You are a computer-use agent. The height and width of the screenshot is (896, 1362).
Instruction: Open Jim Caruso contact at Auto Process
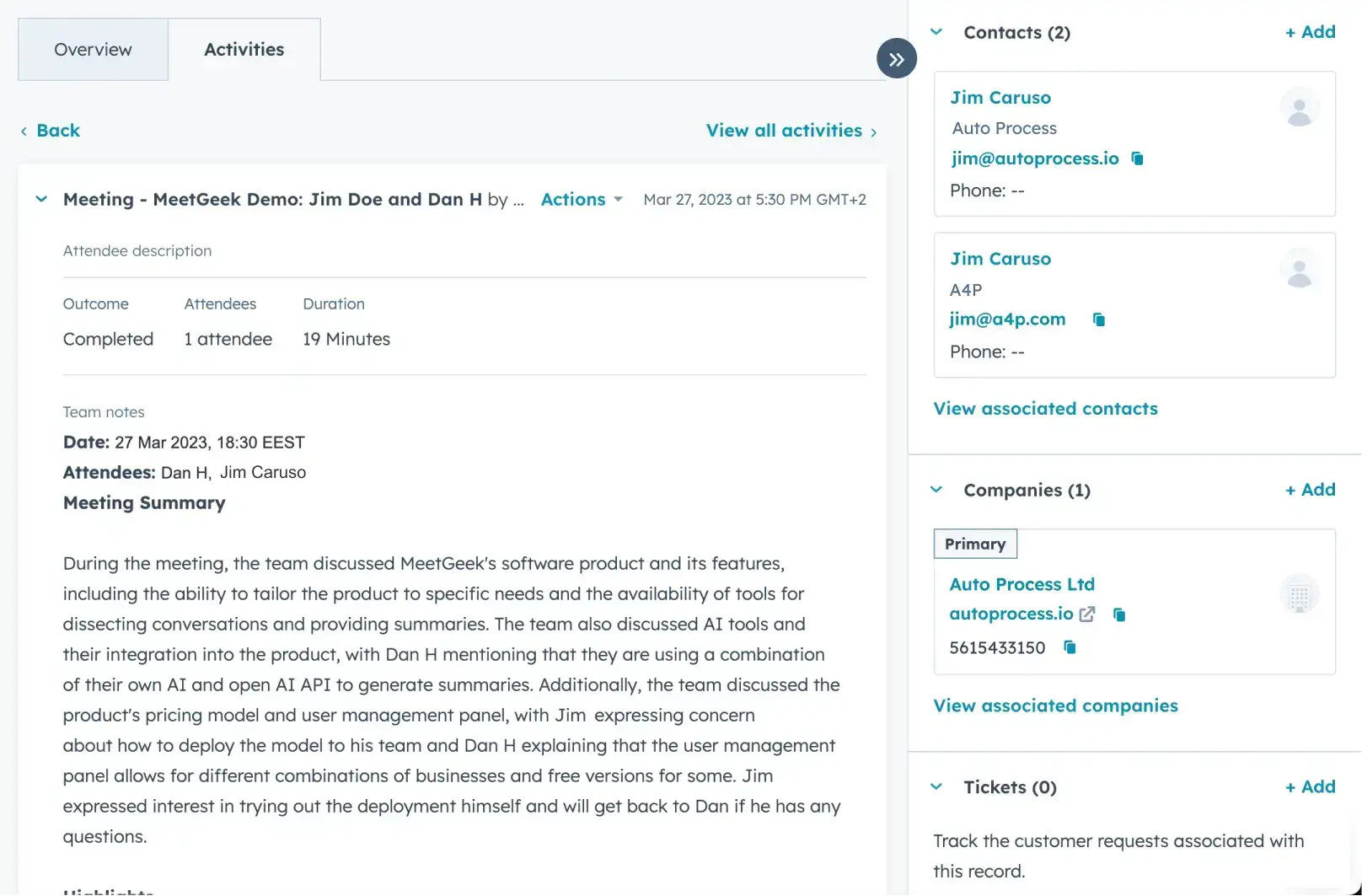point(1000,98)
